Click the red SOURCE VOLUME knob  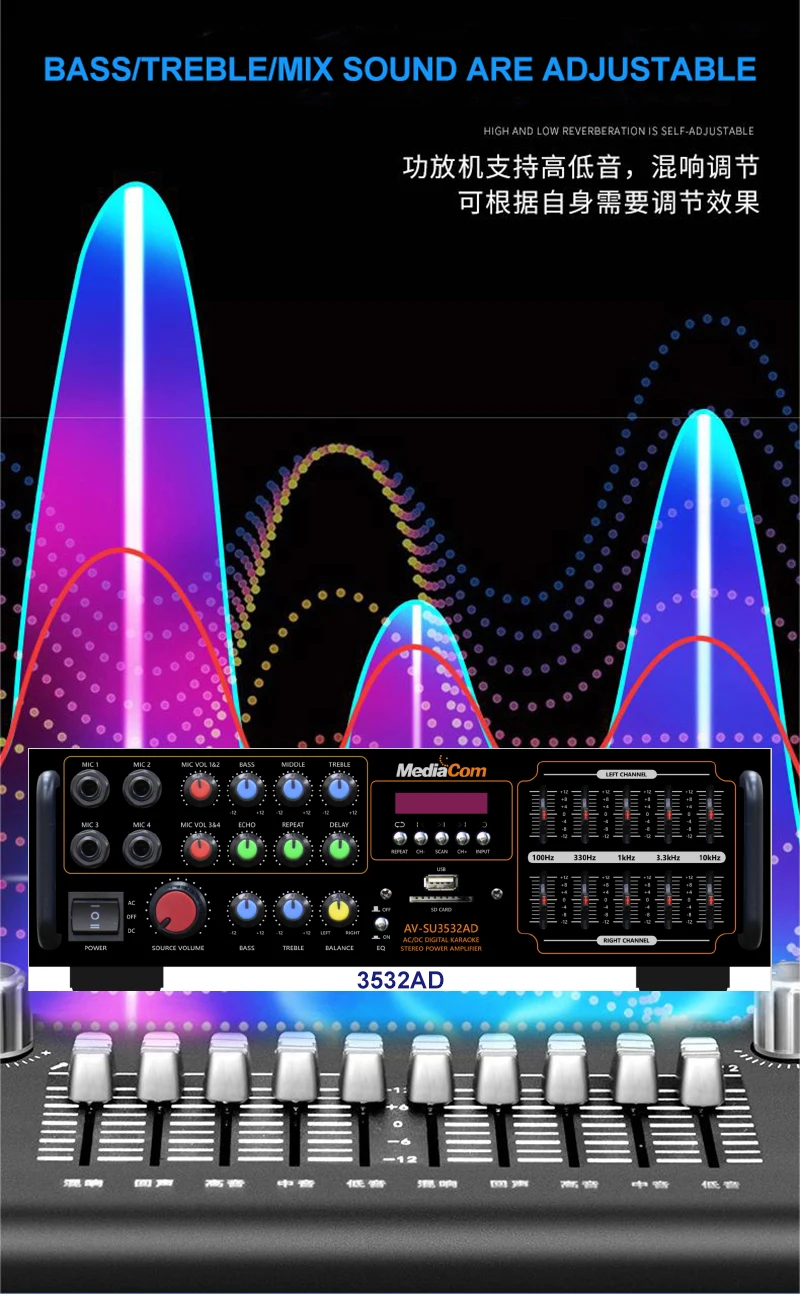pyautogui.click(x=176, y=910)
